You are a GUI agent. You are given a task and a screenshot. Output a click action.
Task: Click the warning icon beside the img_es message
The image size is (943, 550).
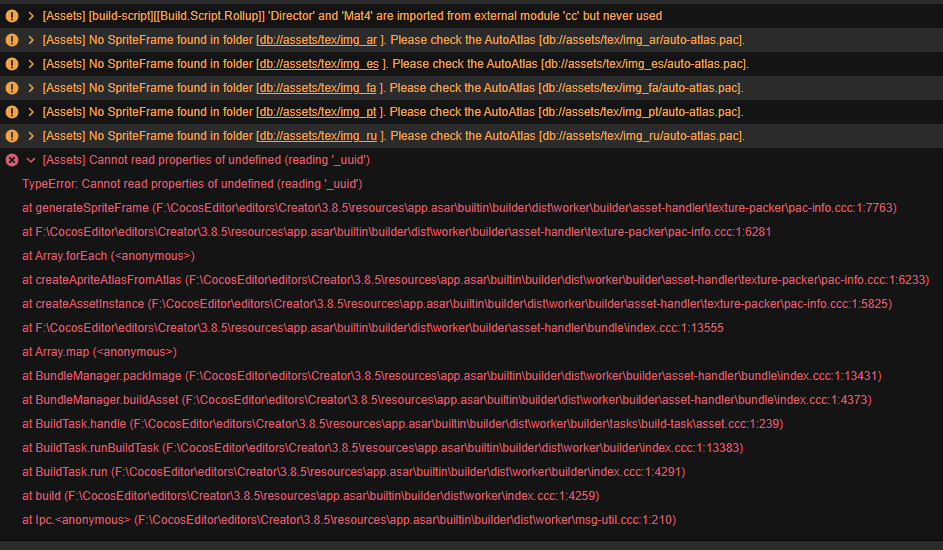coord(11,64)
